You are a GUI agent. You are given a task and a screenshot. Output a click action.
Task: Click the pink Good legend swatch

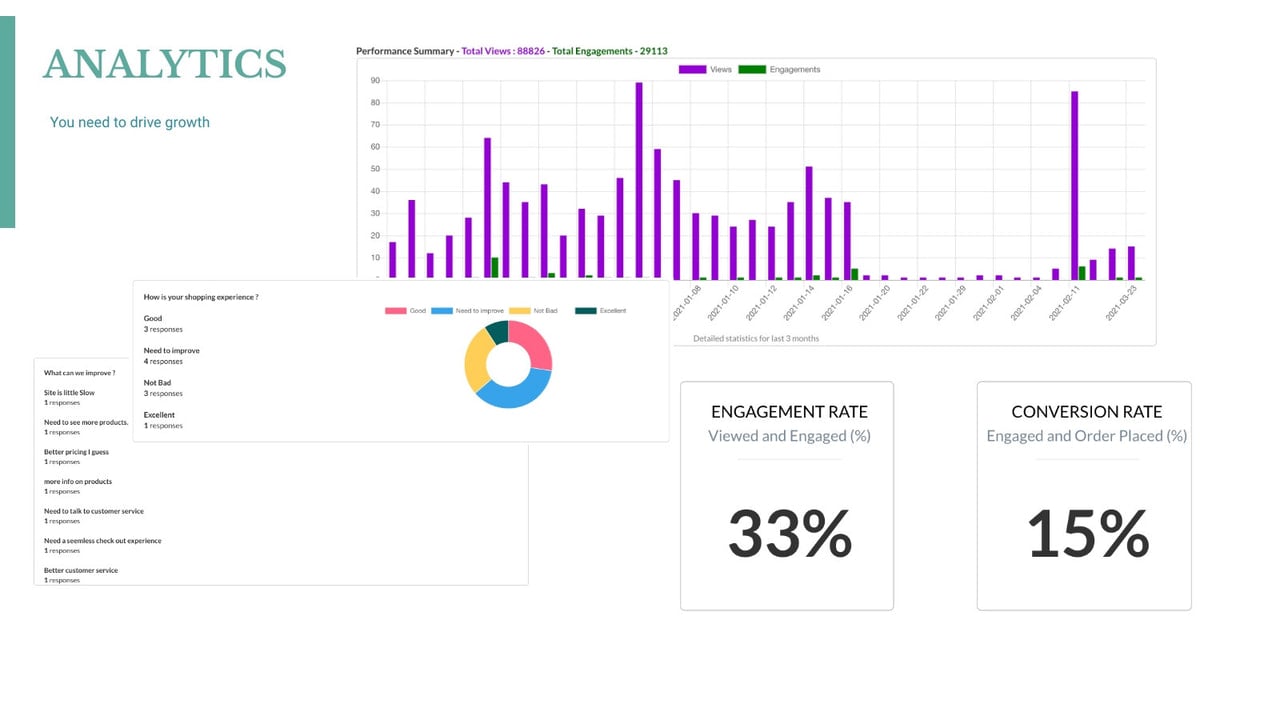point(396,311)
